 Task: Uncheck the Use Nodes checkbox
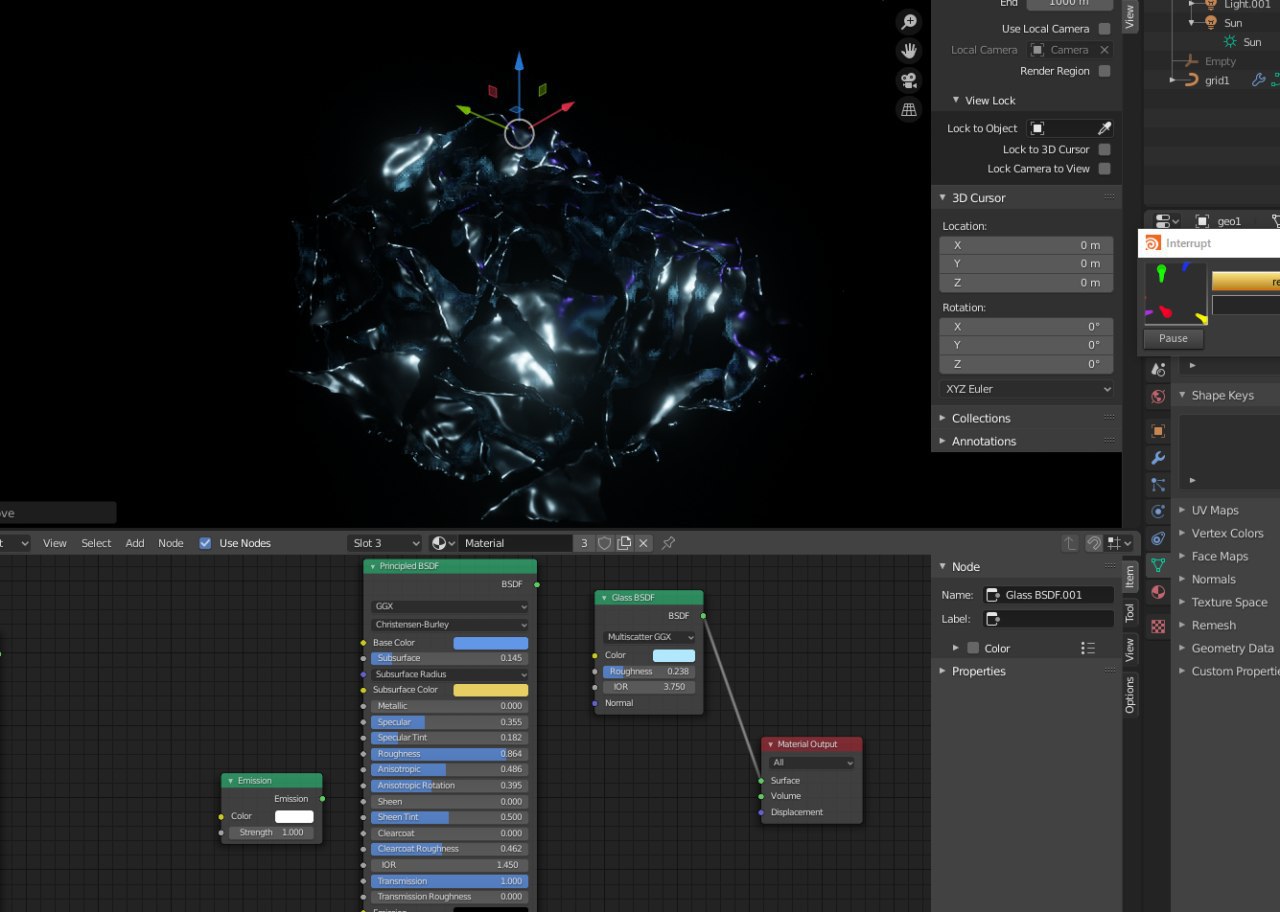[205, 543]
